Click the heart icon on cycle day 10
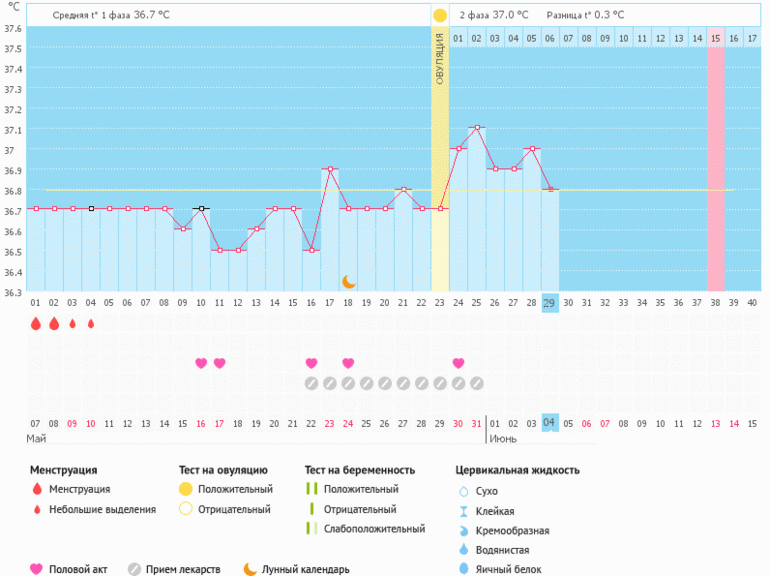The height and width of the screenshot is (576, 770). point(201,363)
